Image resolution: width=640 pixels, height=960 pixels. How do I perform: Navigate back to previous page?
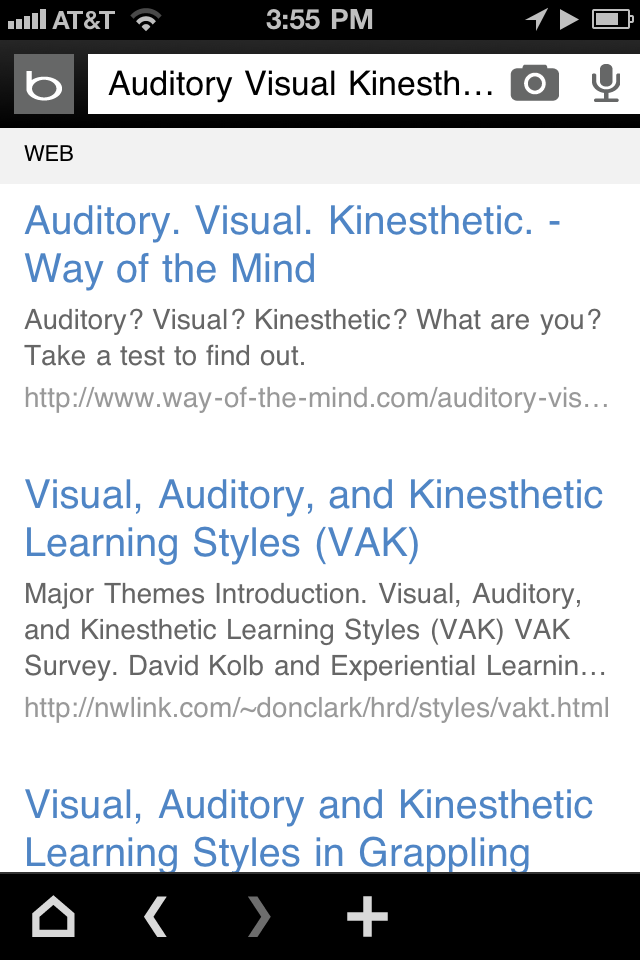coord(156,916)
